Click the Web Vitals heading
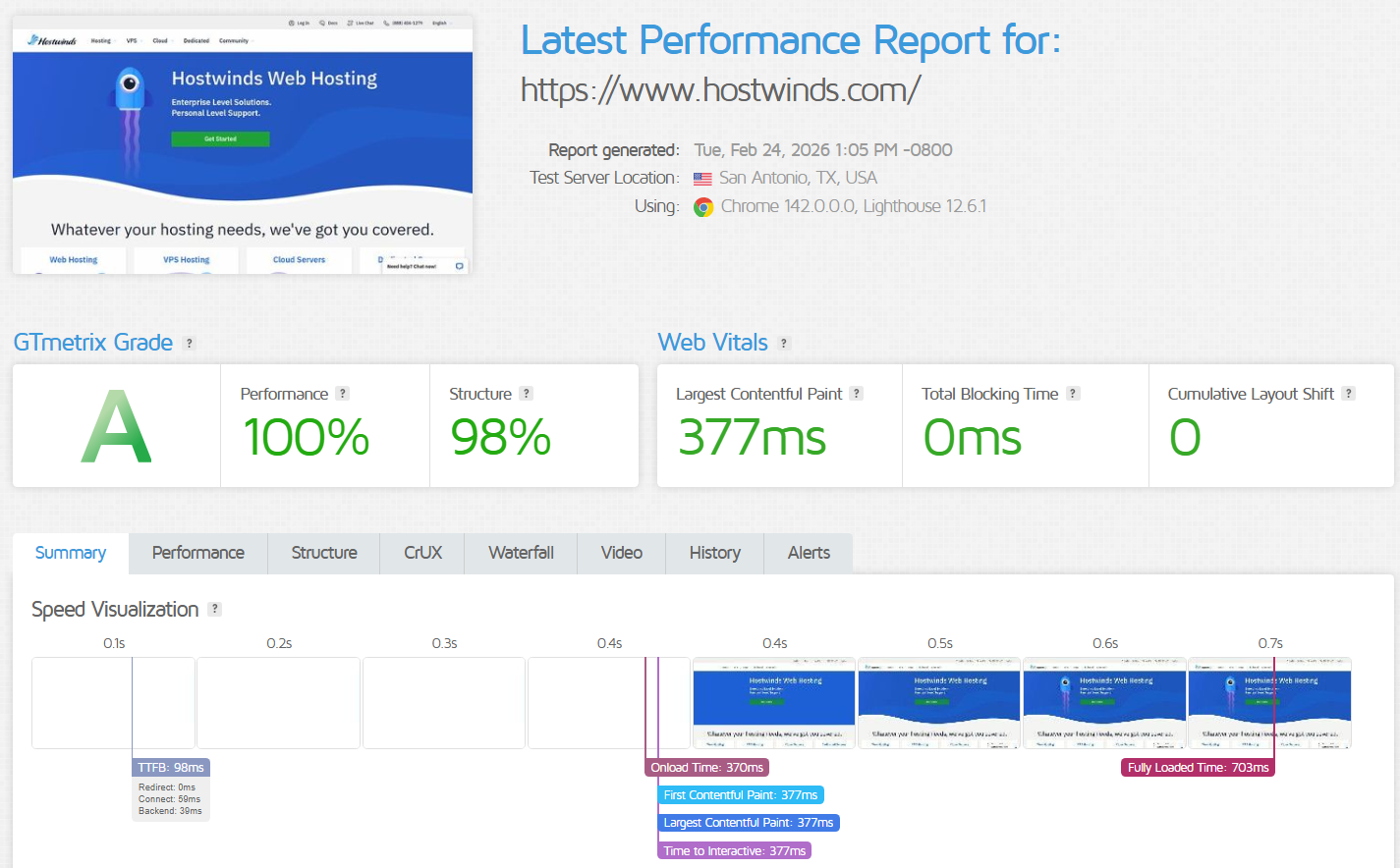The height and width of the screenshot is (868, 1400). coord(713,343)
